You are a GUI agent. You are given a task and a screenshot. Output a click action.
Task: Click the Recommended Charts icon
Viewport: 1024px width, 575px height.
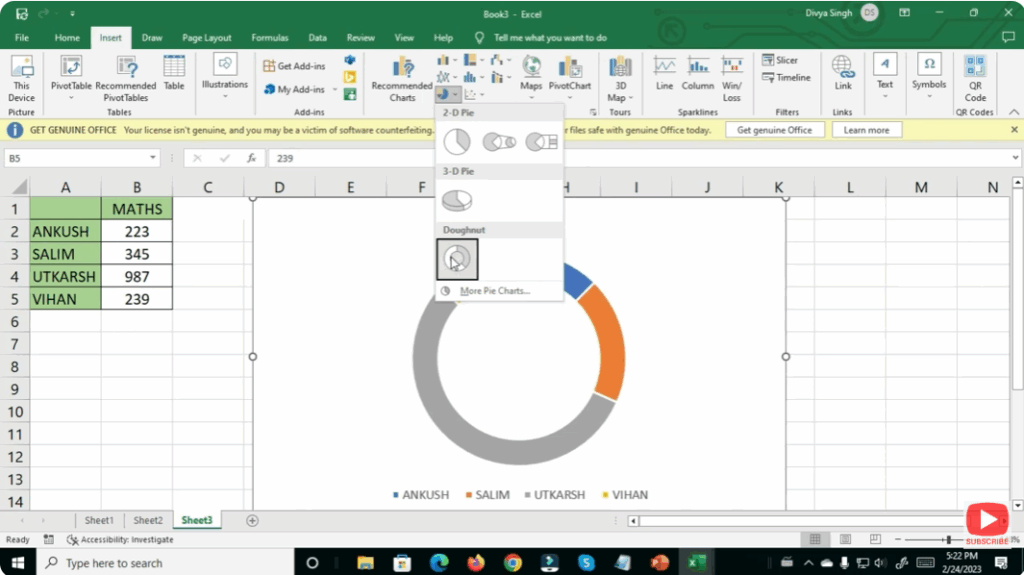click(x=402, y=78)
